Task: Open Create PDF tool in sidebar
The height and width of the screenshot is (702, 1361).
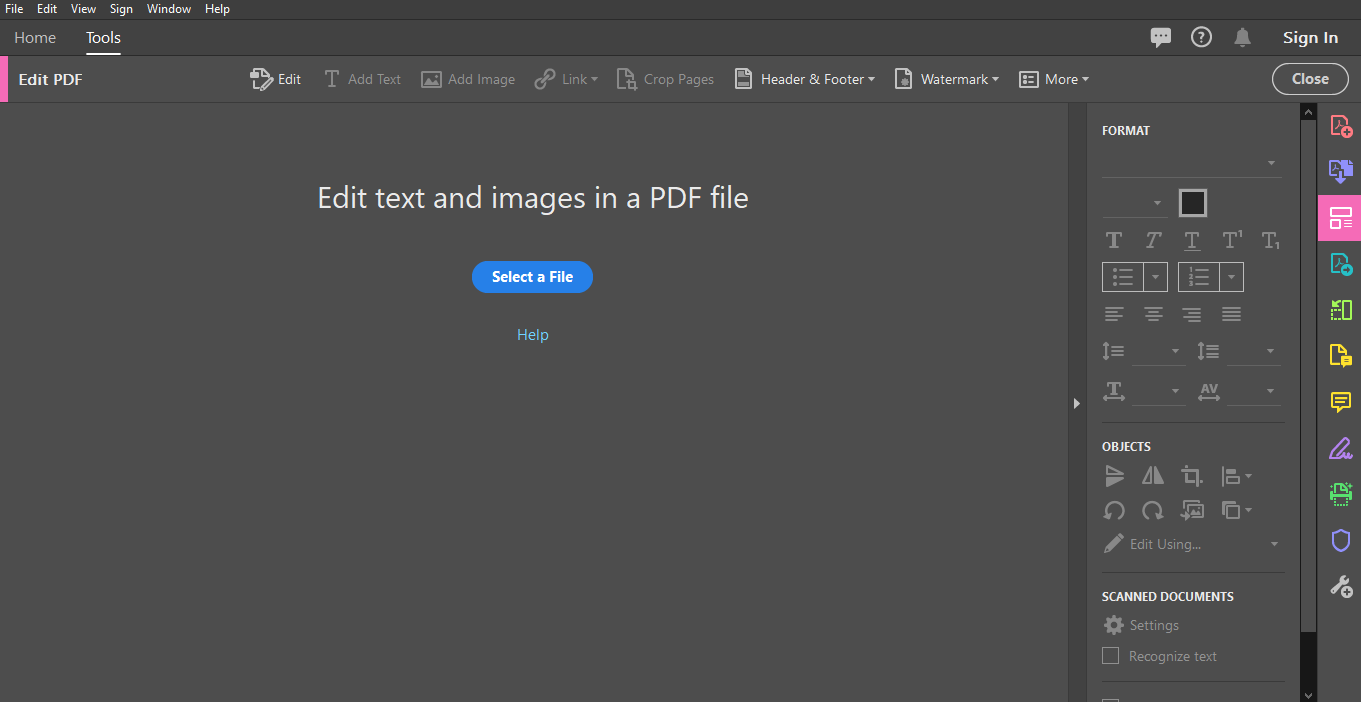Action: pyautogui.click(x=1340, y=126)
